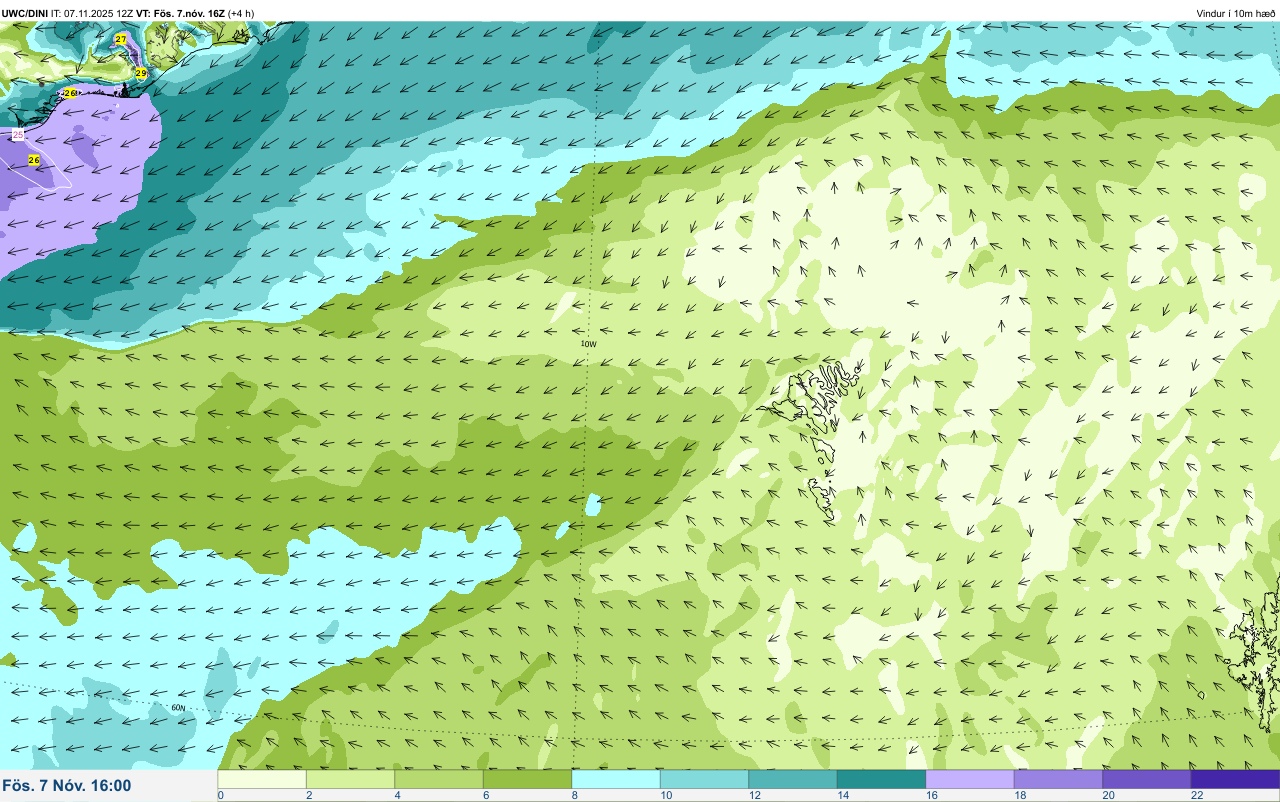
Task: Click the darkest purple legend swatch above 22
Action: coord(1235,779)
